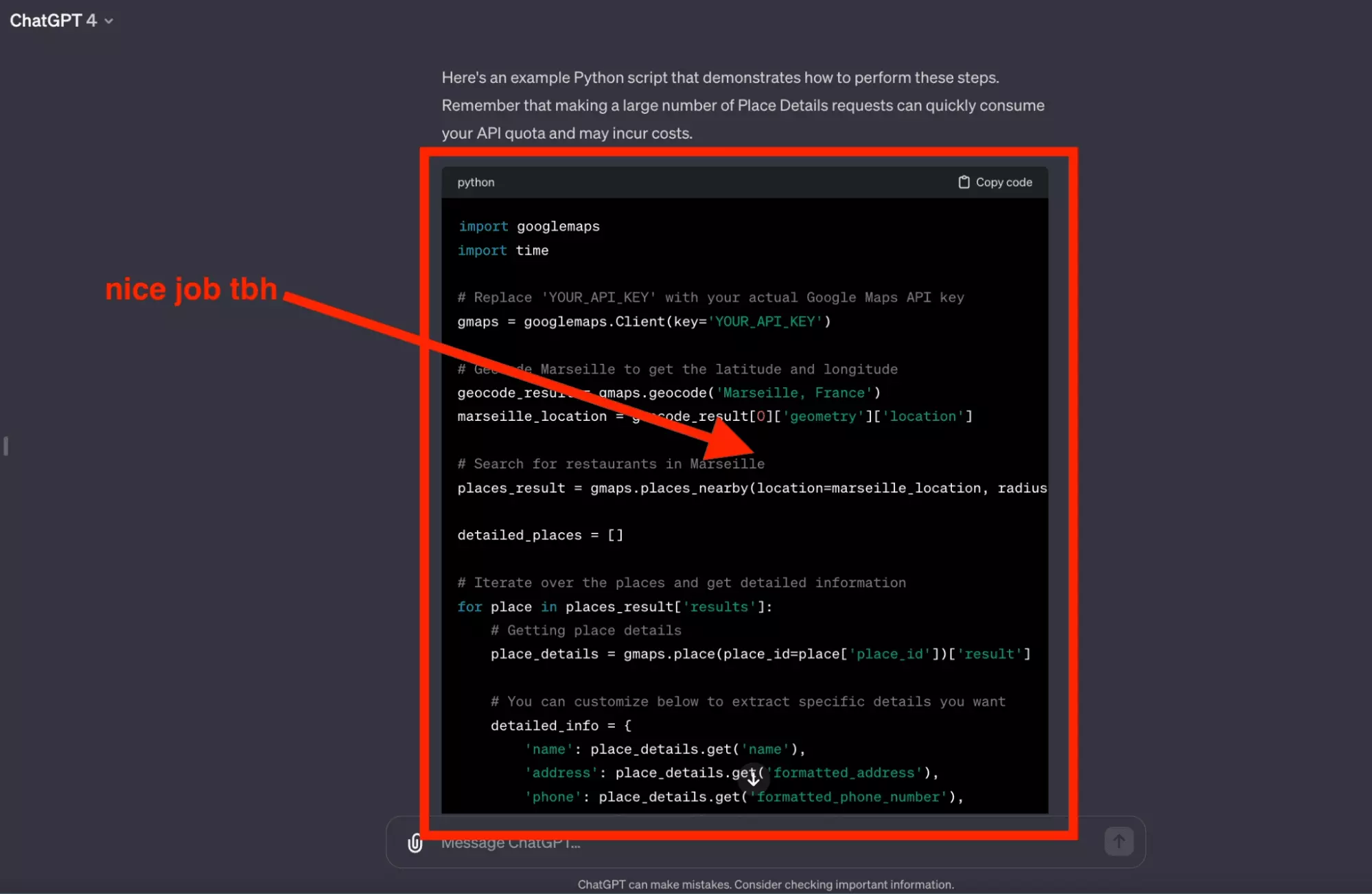
Task: Click the 'Marseille, France' string literal
Action: pos(793,393)
